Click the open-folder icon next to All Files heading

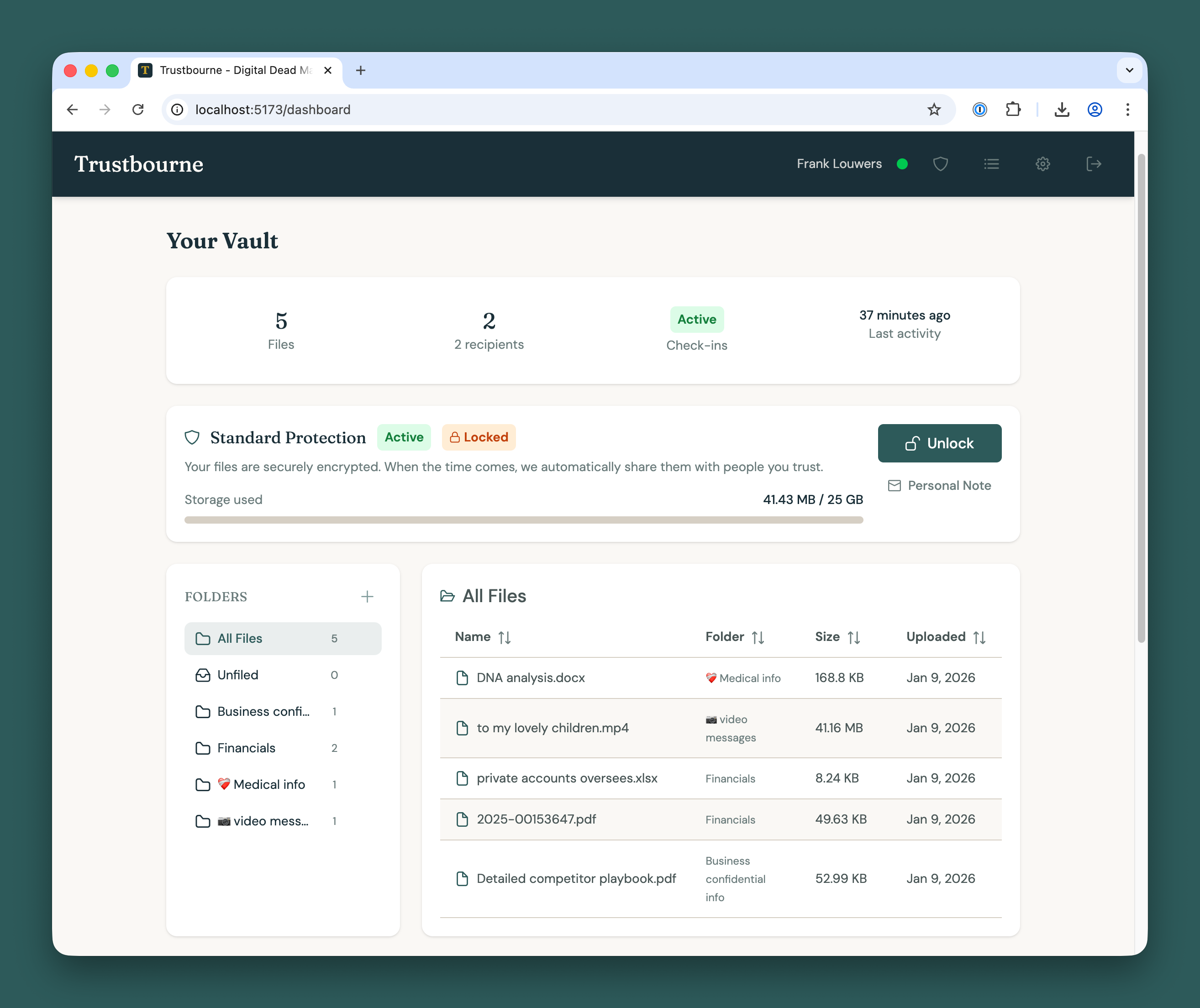(x=447, y=595)
